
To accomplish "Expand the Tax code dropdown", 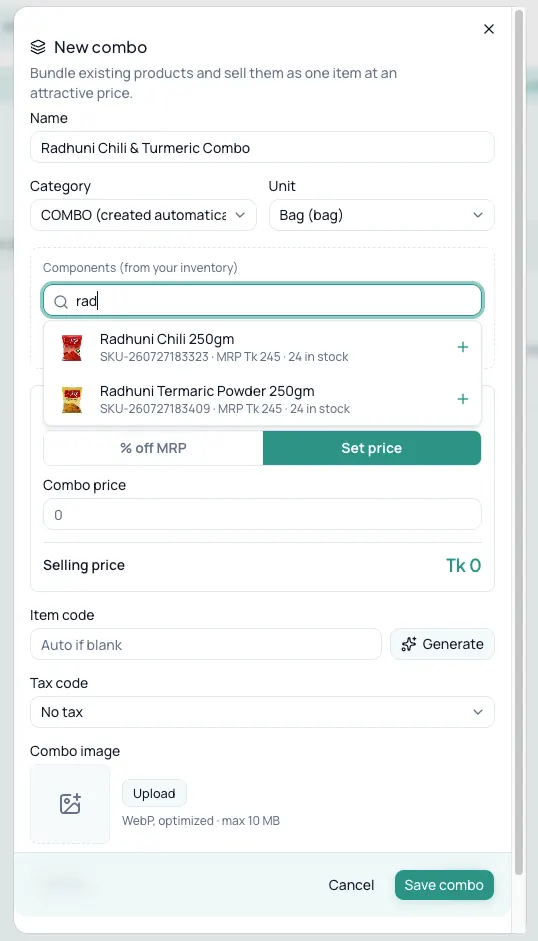I will [x=262, y=712].
